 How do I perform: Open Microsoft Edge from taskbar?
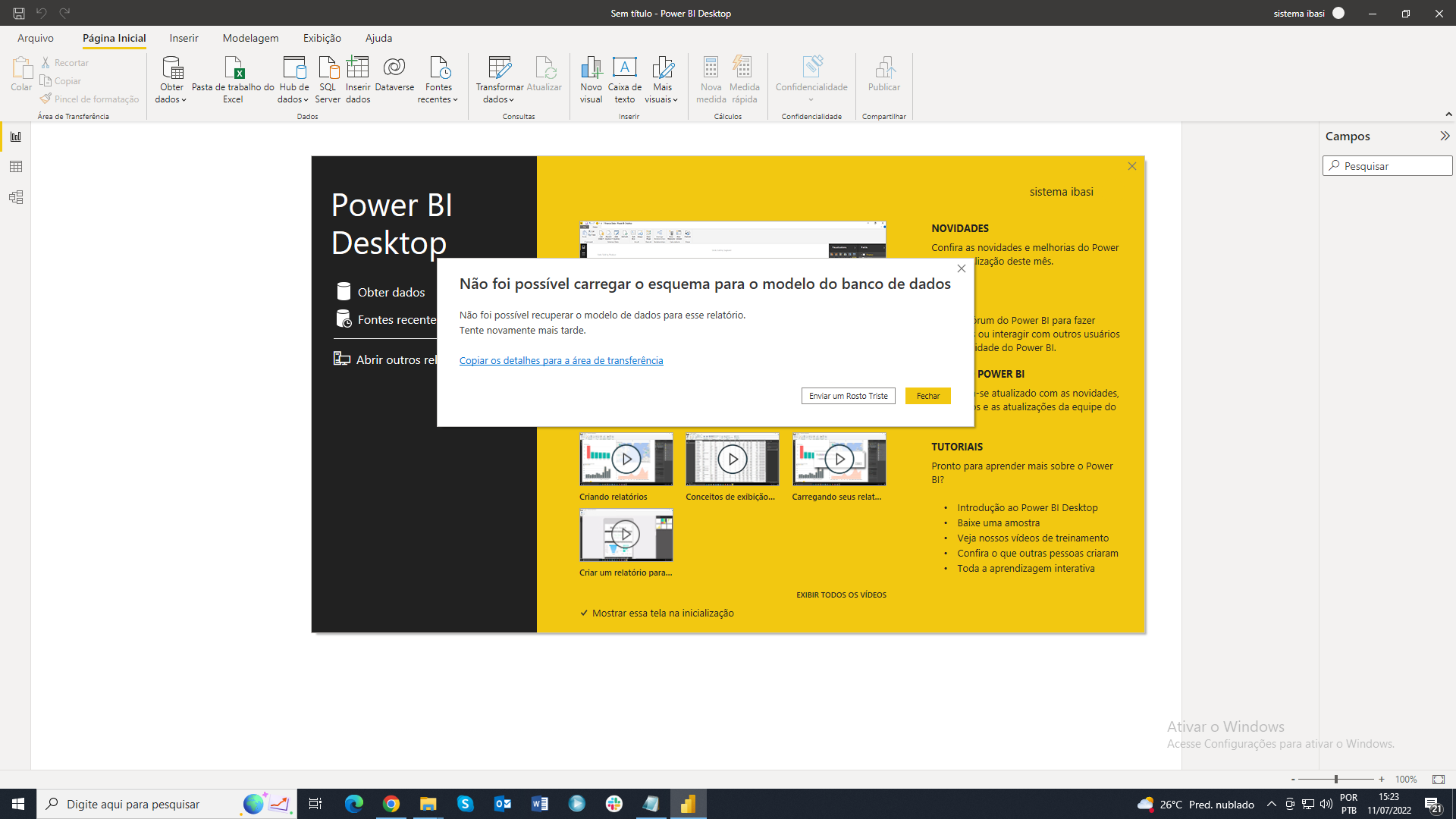click(x=354, y=804)
